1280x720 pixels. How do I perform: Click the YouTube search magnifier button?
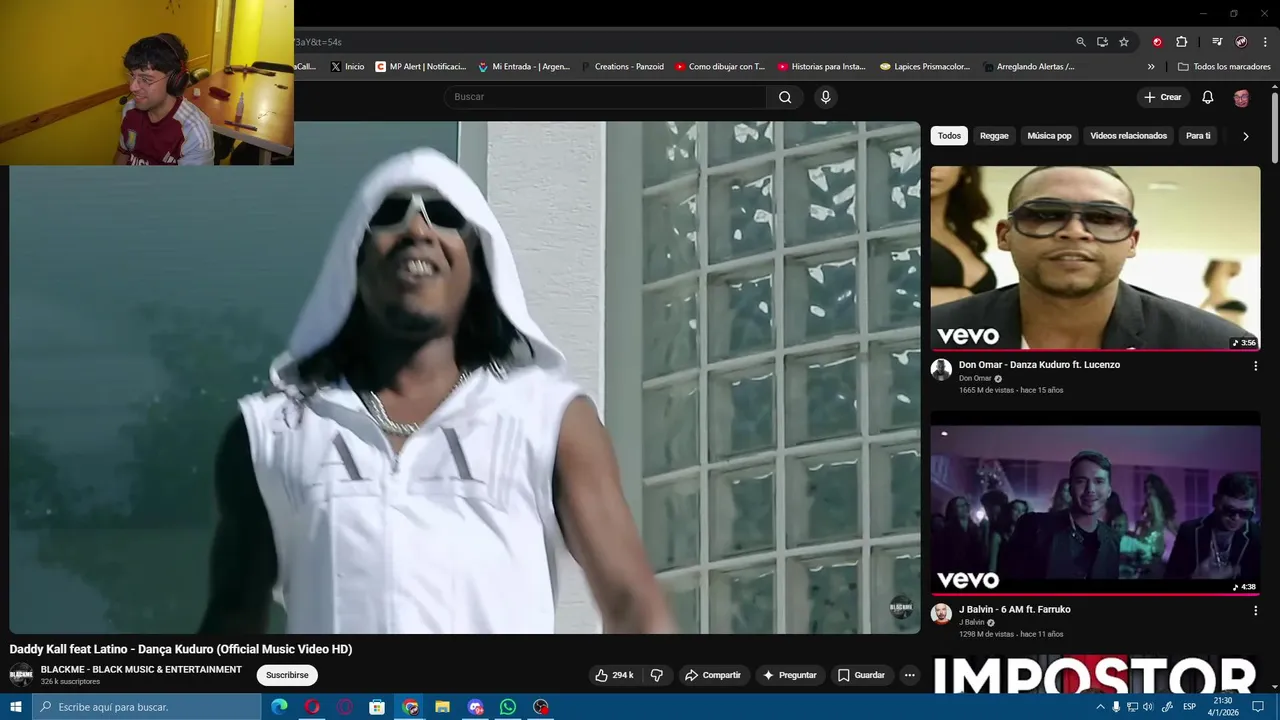click(785, 97)
